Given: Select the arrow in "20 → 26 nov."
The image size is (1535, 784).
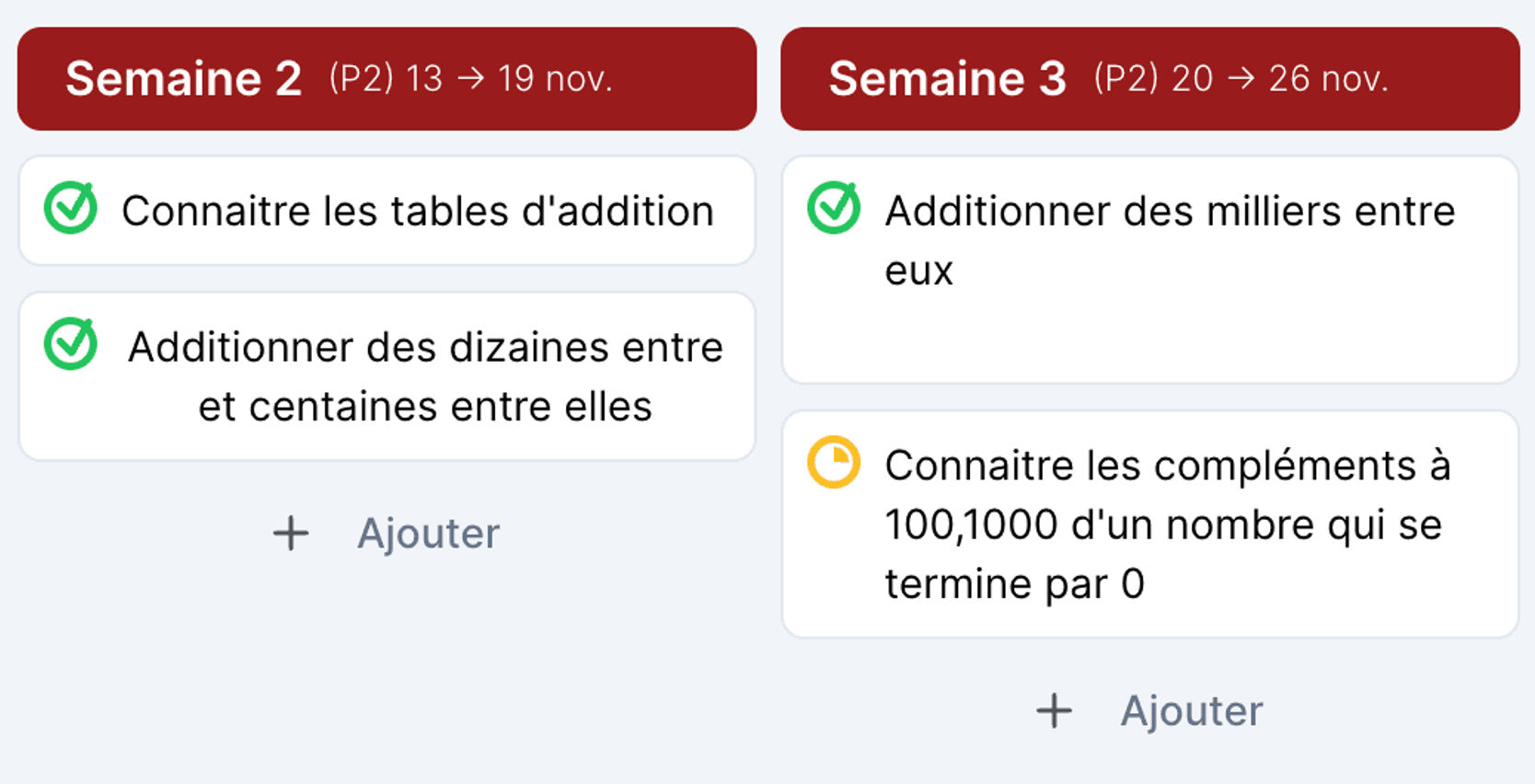Looking at the screenshot, I should [1241, 78].
